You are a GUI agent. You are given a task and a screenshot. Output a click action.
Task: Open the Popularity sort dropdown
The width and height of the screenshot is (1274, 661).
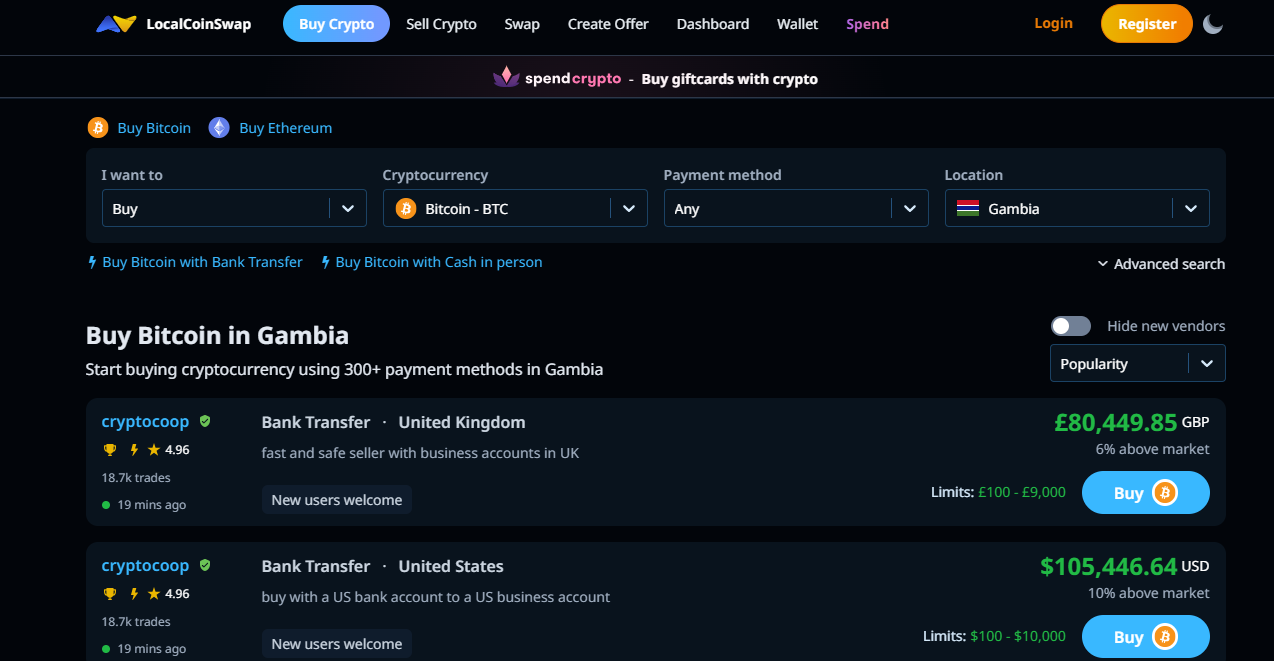click(x=1137, y=363)
